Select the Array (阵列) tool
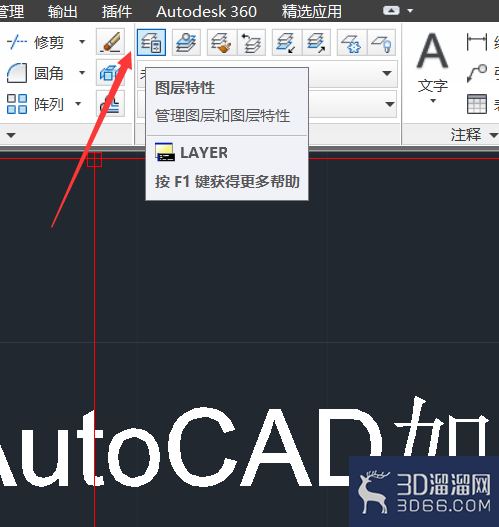Image resolution: width=499 pixels, height=527 pixels. pos(35,104)
